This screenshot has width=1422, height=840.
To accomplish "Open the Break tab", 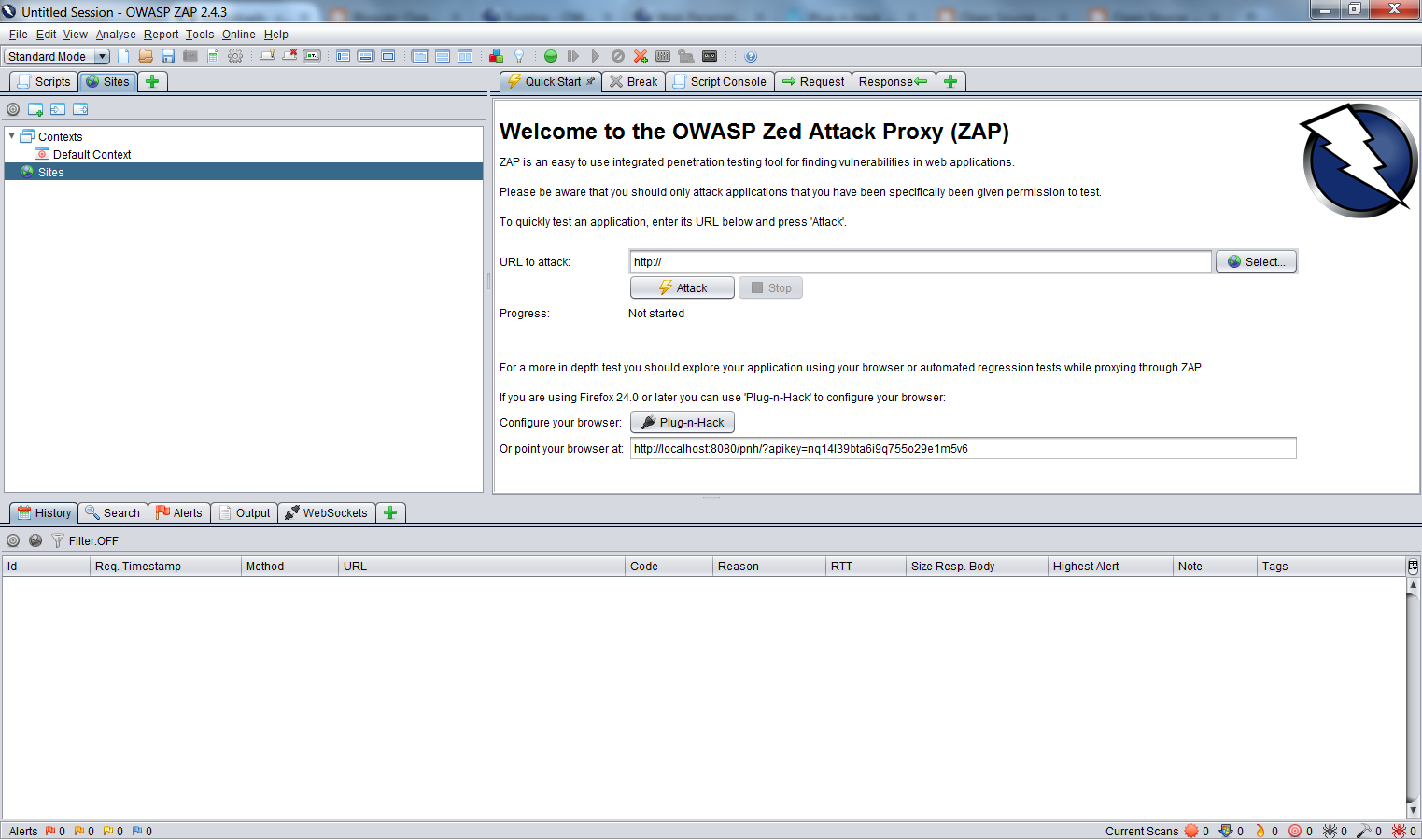I will tap(634, 82).
